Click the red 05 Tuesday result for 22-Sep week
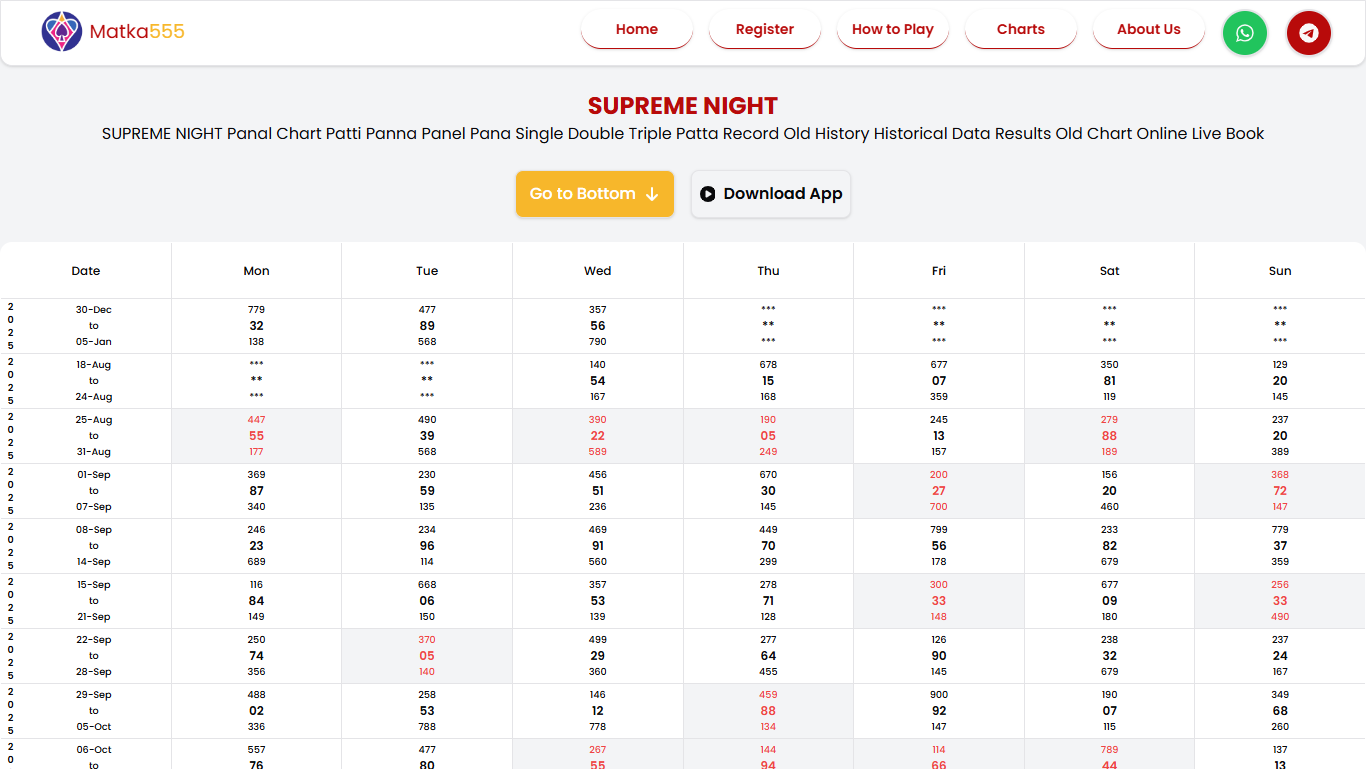The width and height of the screenshot is (1366, 769). point(427,656)
